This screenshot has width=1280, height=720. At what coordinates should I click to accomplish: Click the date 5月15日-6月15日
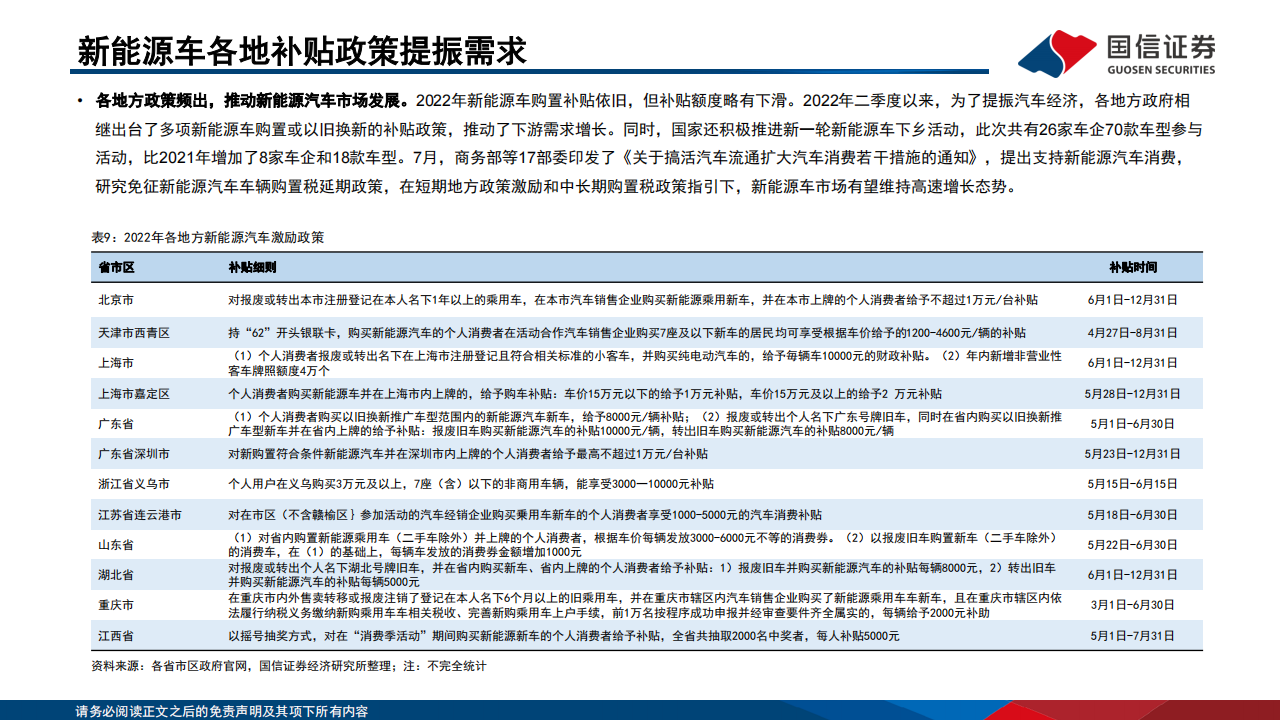1132,484
